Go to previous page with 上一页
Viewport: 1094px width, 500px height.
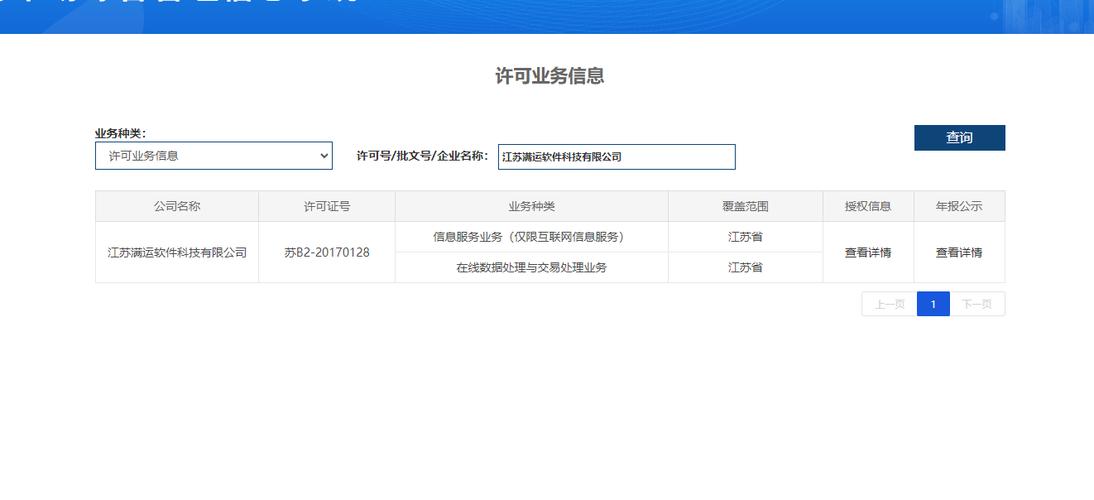tap(889, 304)
